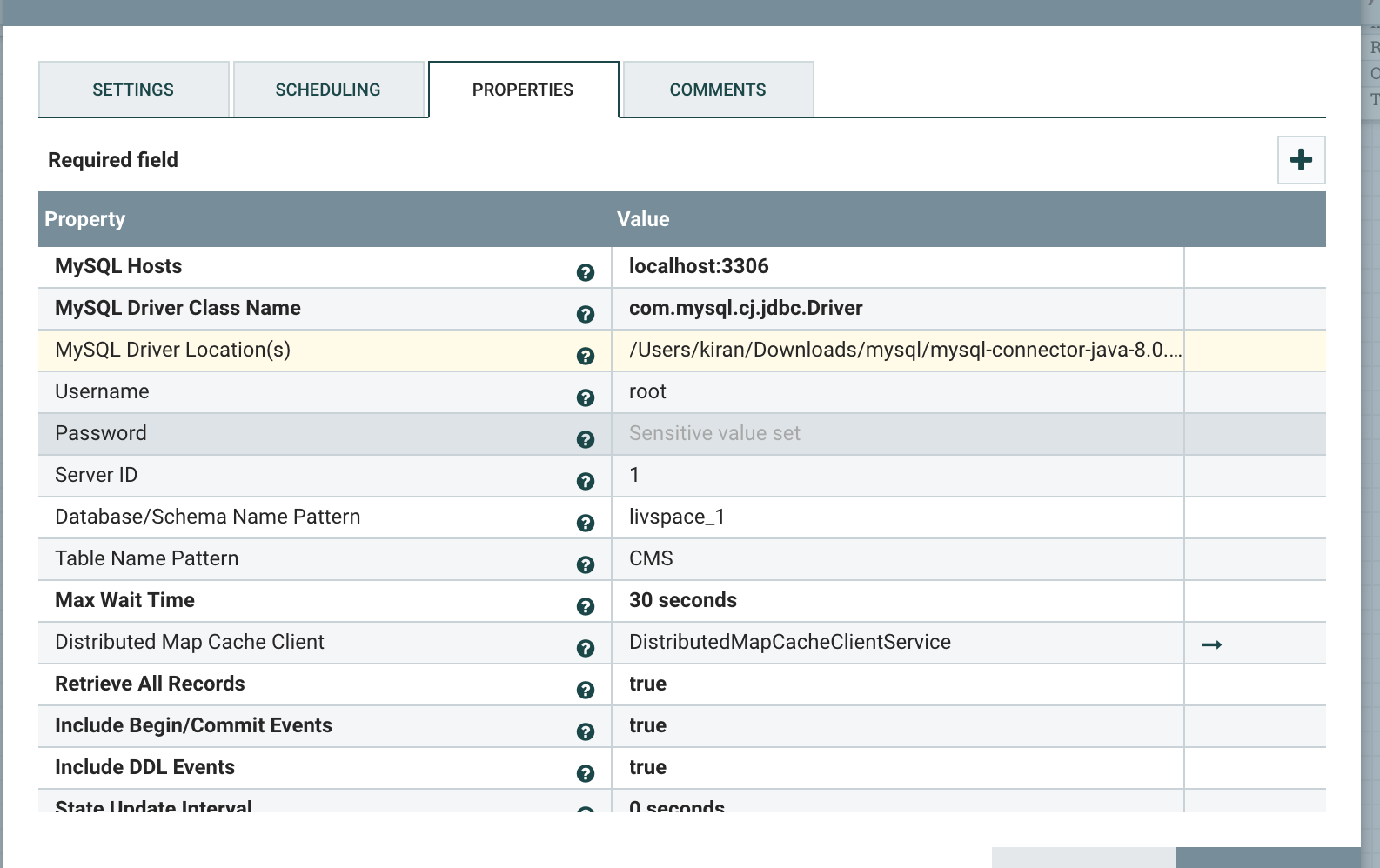Click help icon next to Server ID

pyautogui.click(x=586, y=481)
